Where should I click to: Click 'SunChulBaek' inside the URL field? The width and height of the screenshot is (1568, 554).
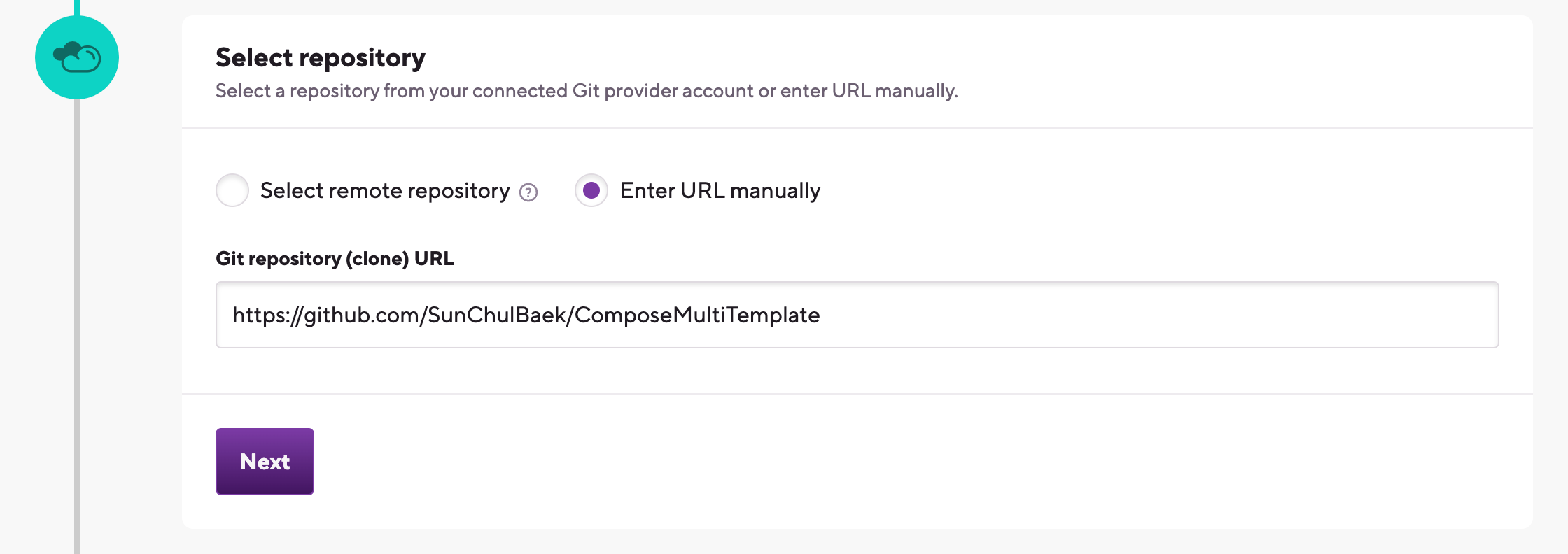pyautogui.click(x=497, y=315)
